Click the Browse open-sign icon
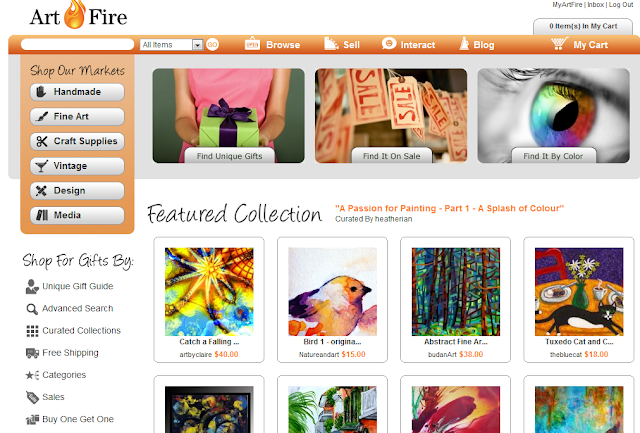Screen dimensions: 640x433 pos(252,43)
